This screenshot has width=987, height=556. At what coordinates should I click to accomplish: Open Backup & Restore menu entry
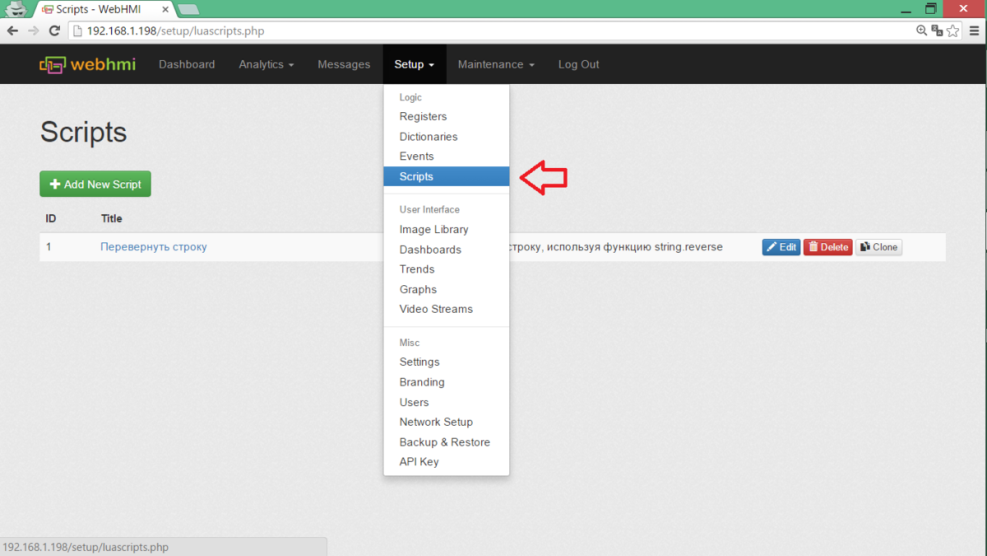coord(446,442)
